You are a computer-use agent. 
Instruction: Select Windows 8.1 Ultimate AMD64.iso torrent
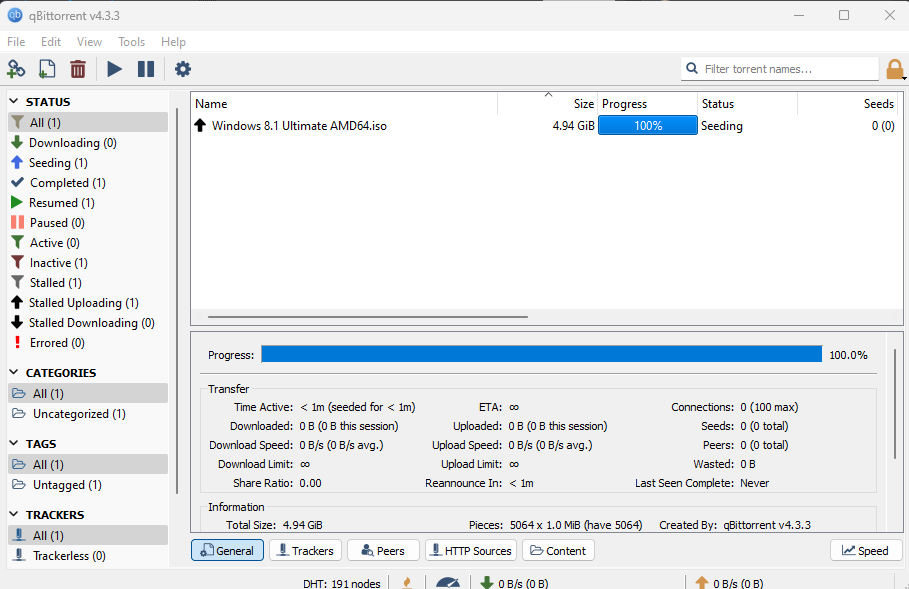(299, 126)
